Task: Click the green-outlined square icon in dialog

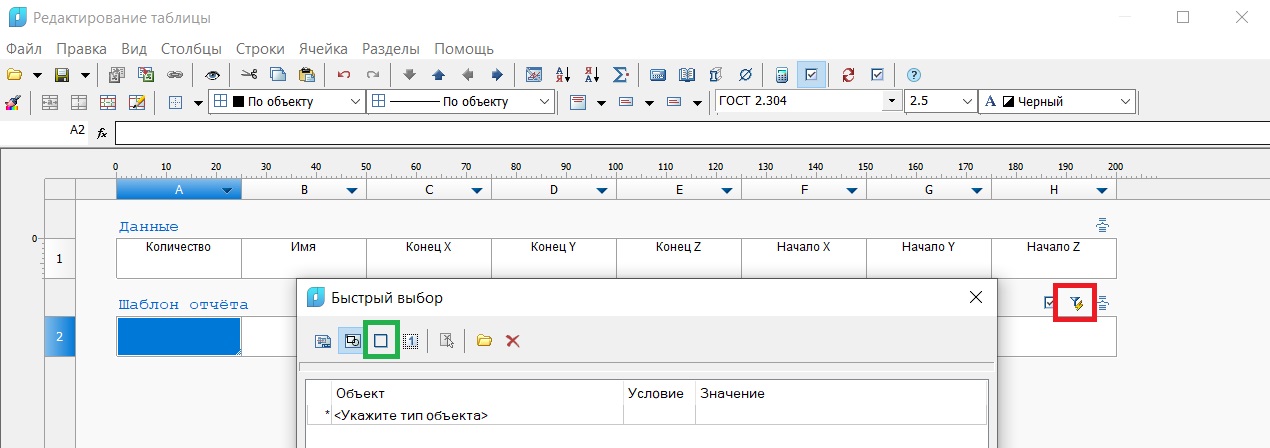Action: pyautogui.click(x=381, y=341)
